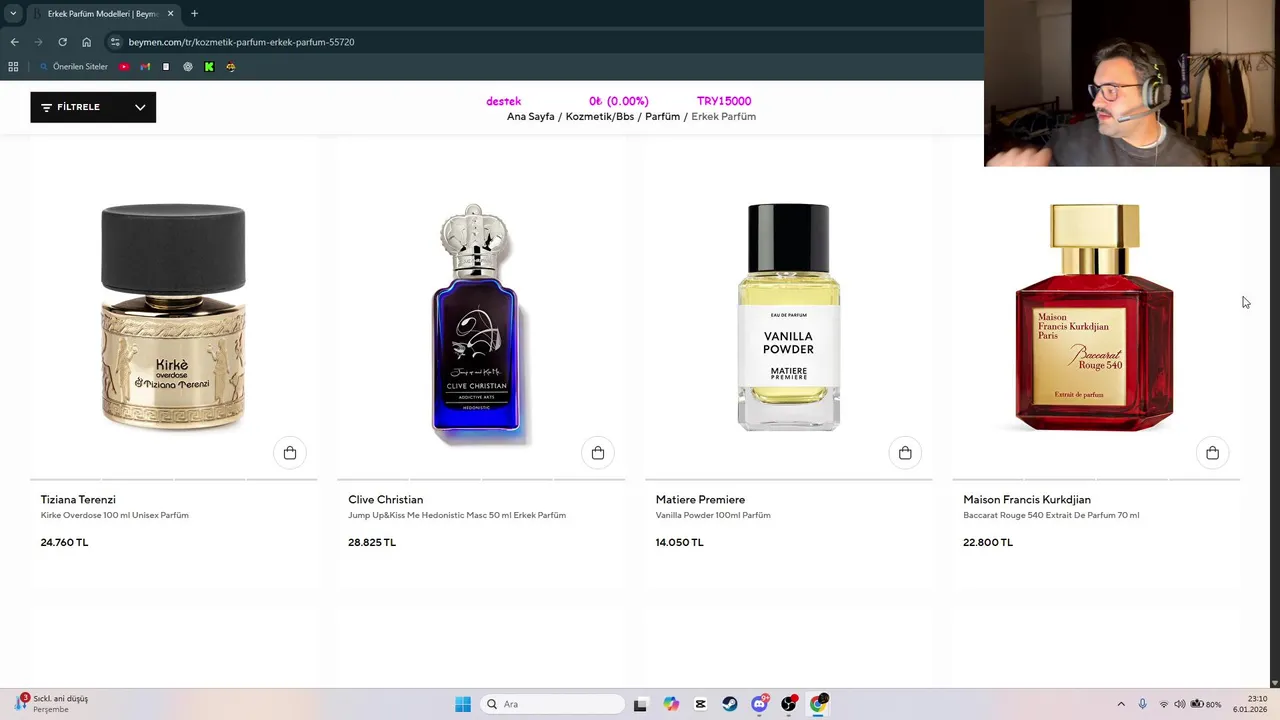Screen dimensions: 1280x720
Task: Click the 24.760 TL price
Action: coord(64,542)
